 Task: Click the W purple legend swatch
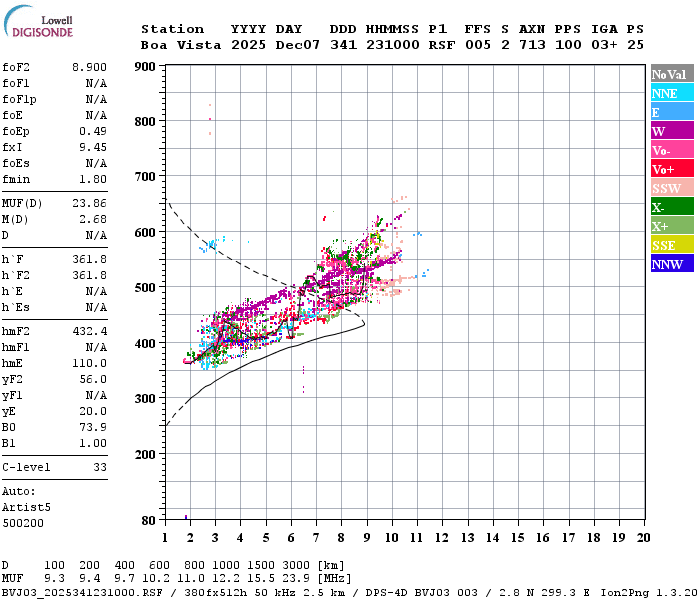point(672,131)
